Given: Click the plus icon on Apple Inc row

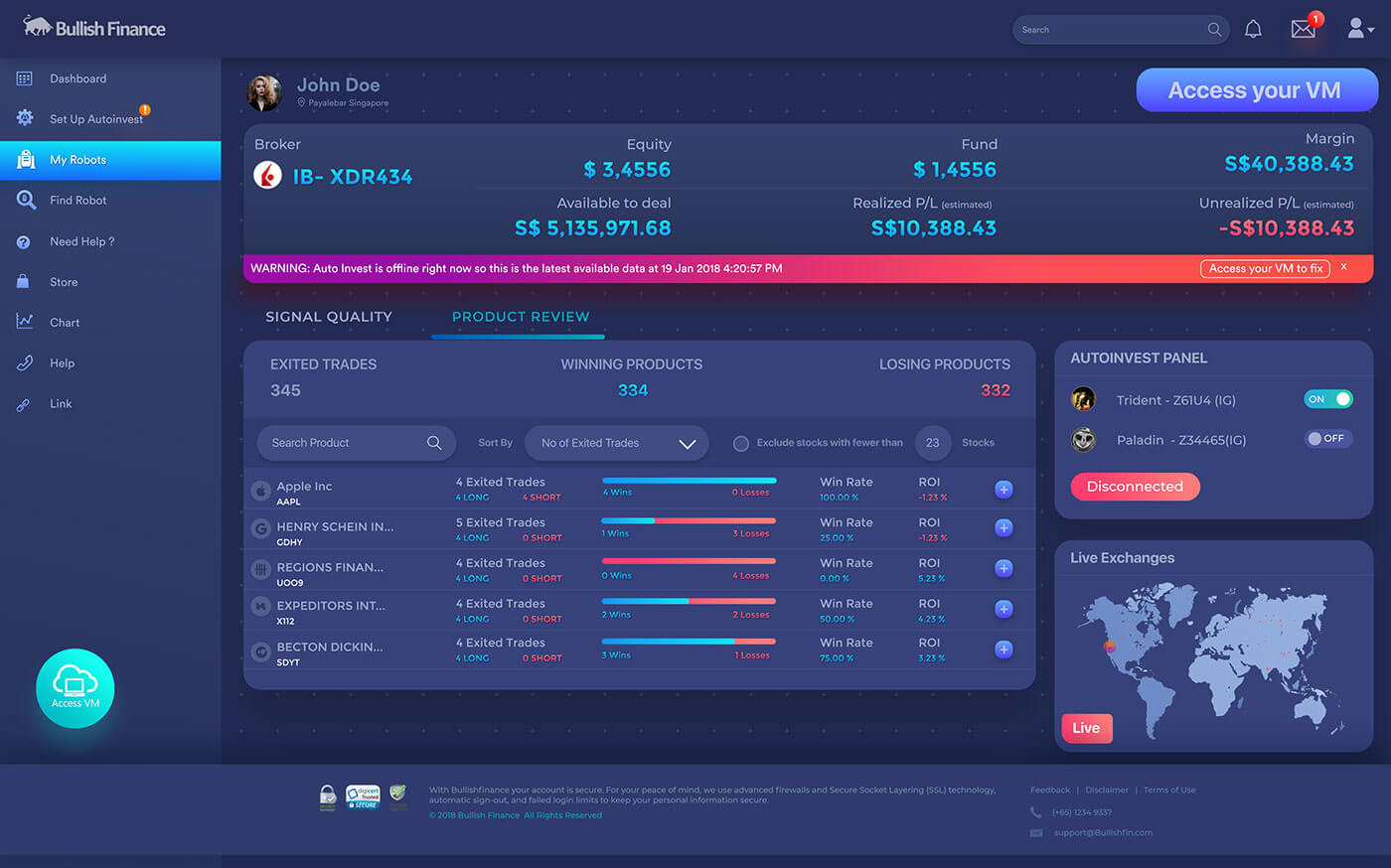Looking at the screenshot, I should tap(1004, 489).
